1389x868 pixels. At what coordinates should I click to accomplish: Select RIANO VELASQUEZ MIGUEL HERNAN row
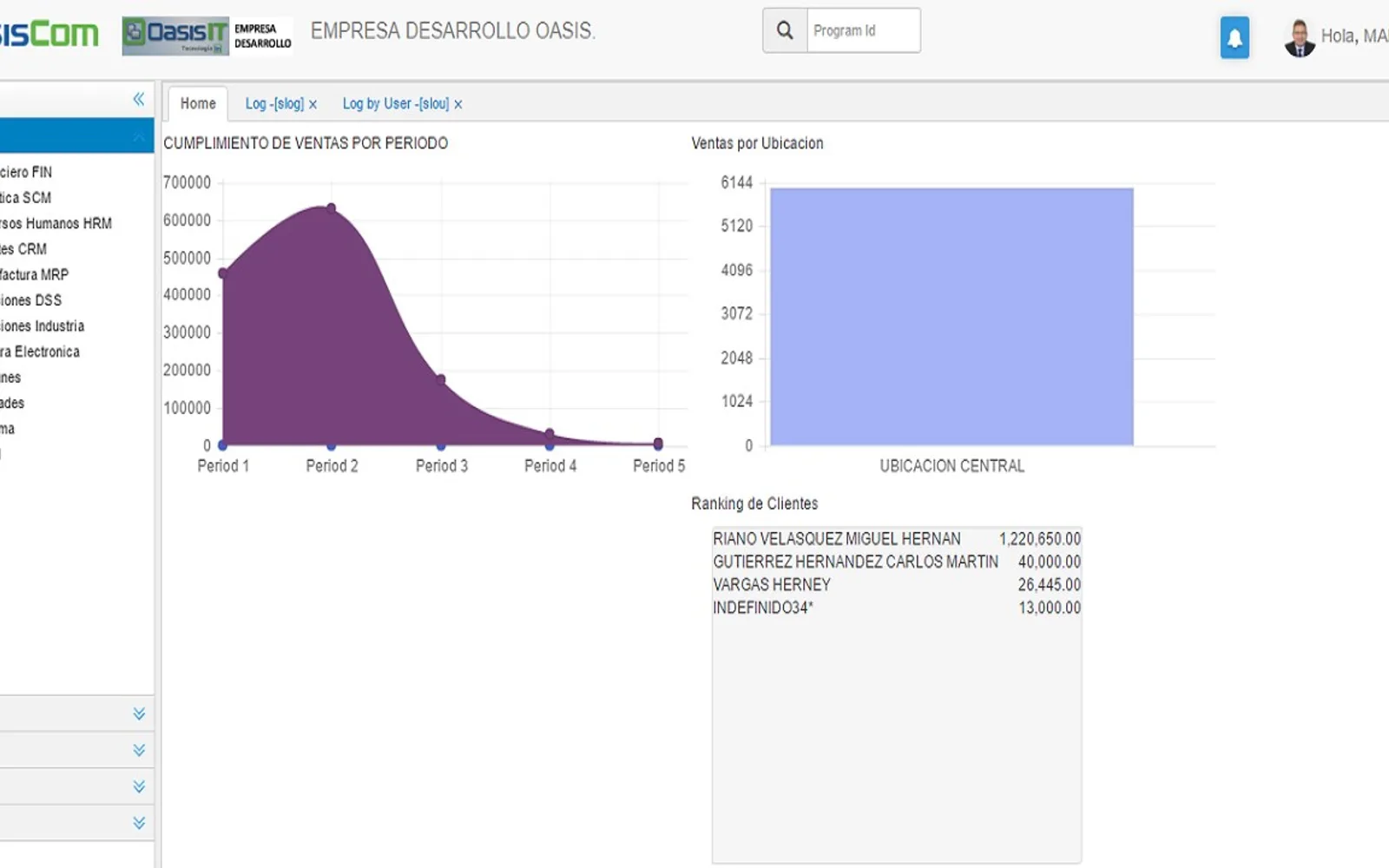pos(897,539)
